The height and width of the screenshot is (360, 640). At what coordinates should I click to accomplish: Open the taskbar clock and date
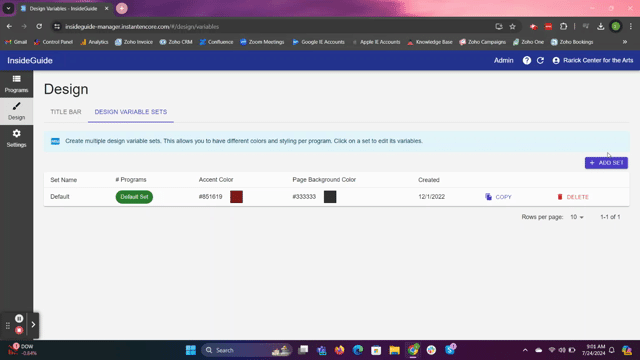tap(593, 350)
